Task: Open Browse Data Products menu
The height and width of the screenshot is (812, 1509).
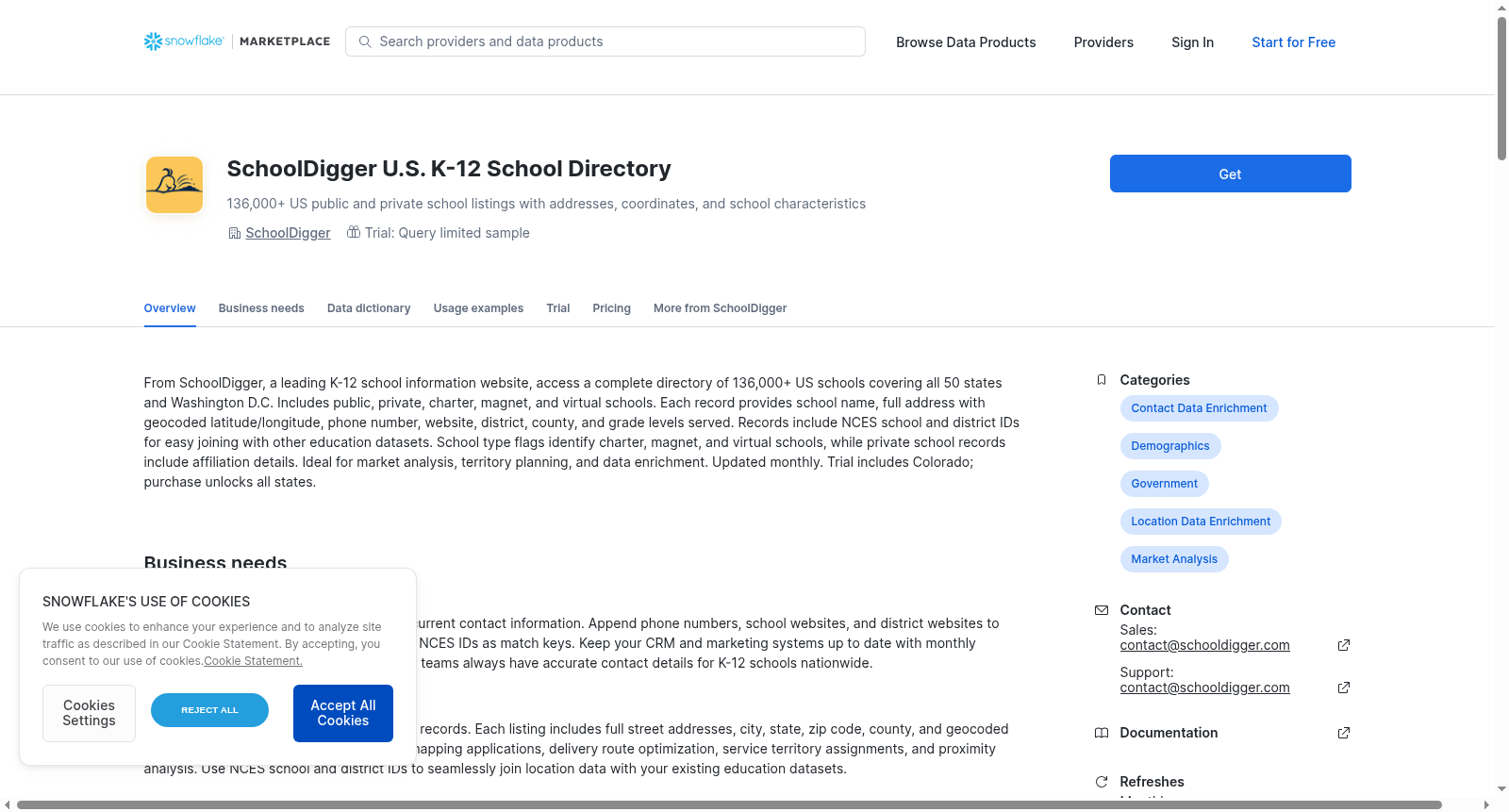Action: point(966,42)
